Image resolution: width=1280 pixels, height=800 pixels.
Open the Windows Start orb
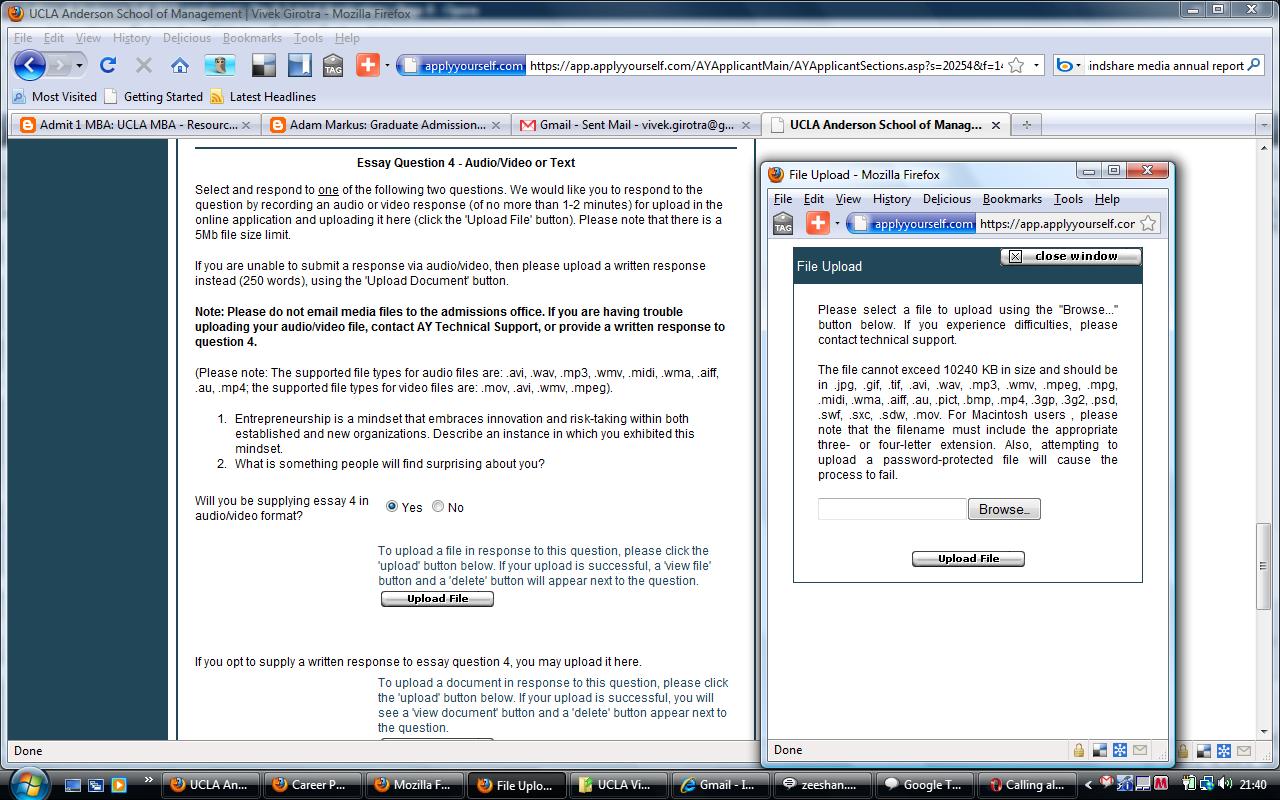point(28,783)
